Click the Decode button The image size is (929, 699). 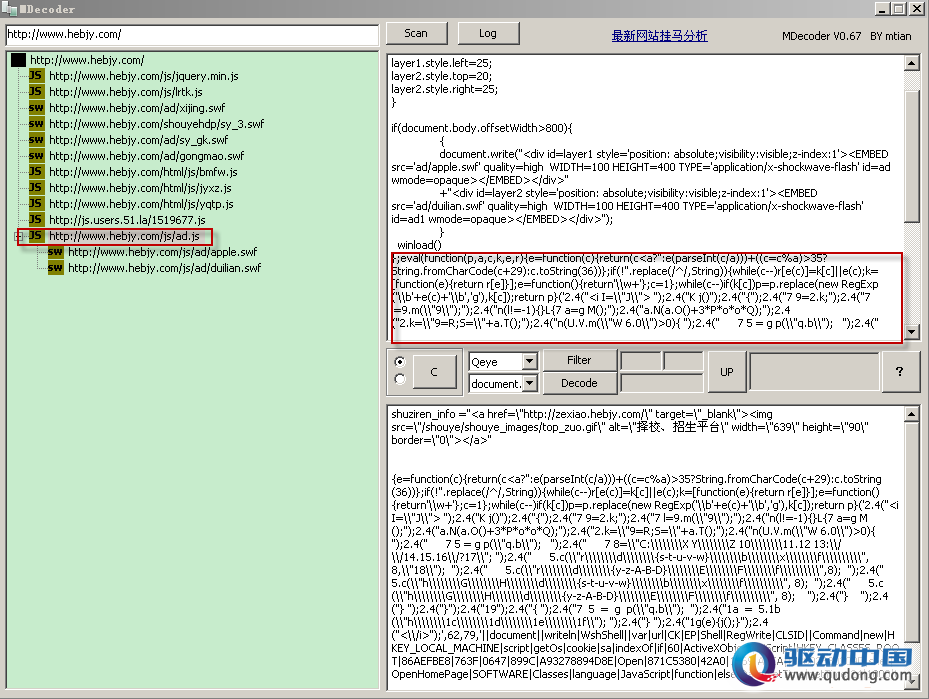pyautogui.click(x=579, y=383)
